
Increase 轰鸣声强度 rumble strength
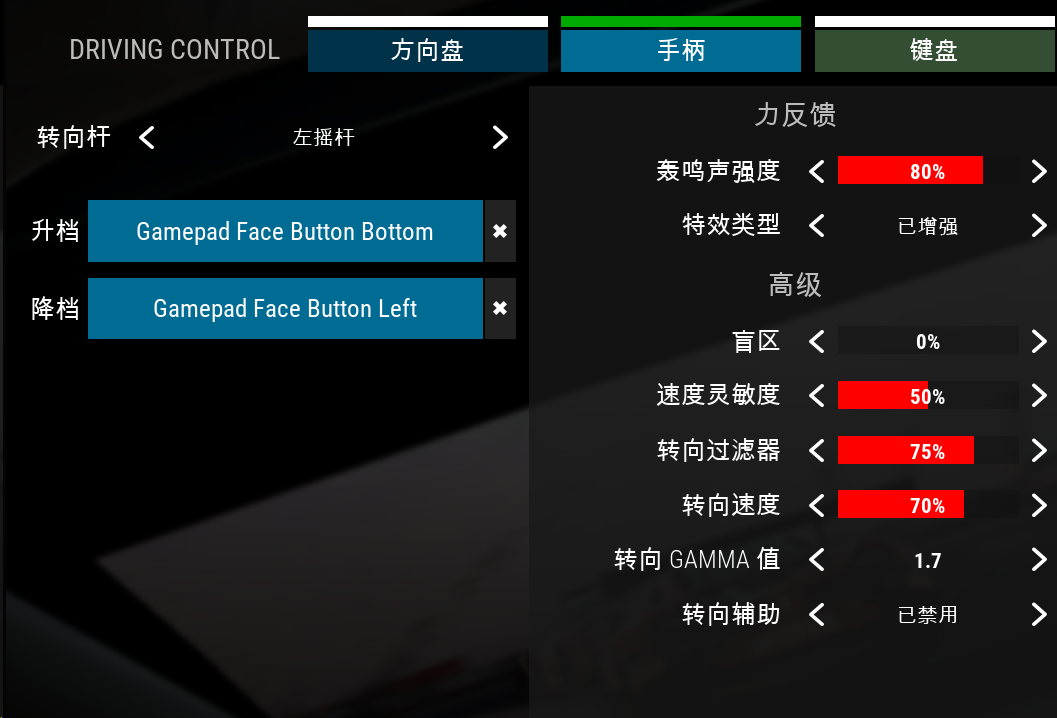[x=1039, y=171]
